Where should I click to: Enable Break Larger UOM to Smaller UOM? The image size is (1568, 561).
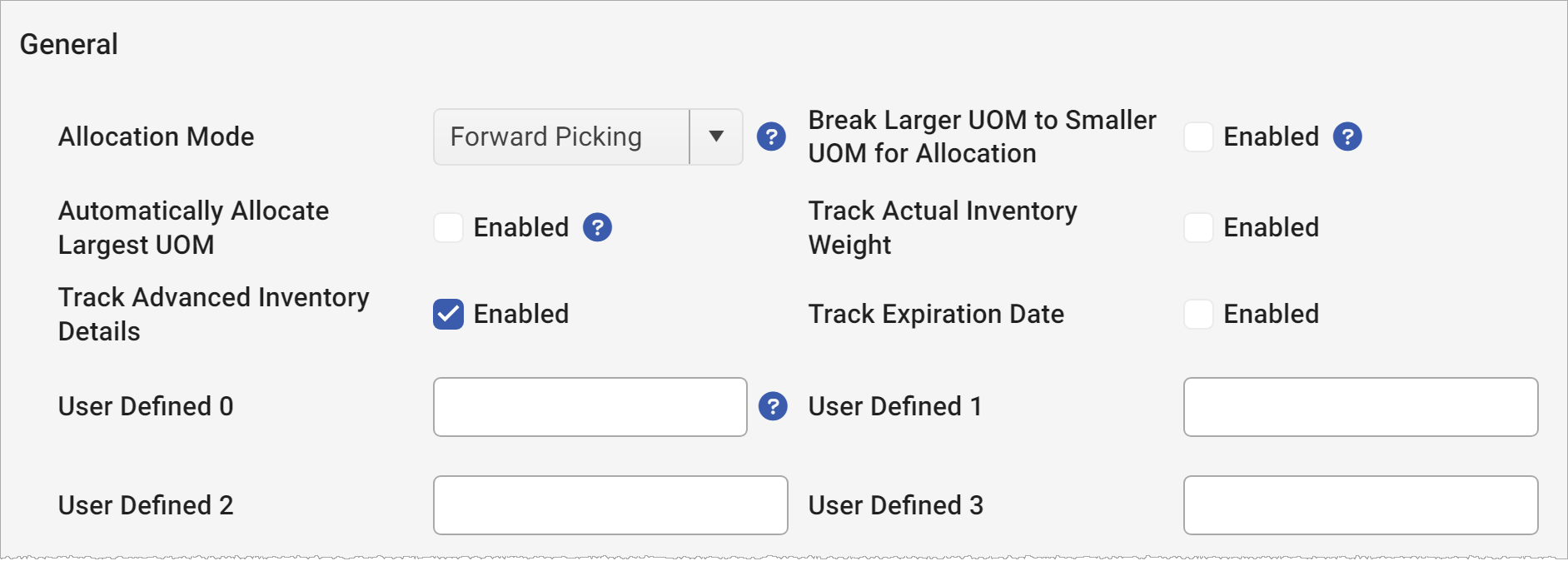1199,137
